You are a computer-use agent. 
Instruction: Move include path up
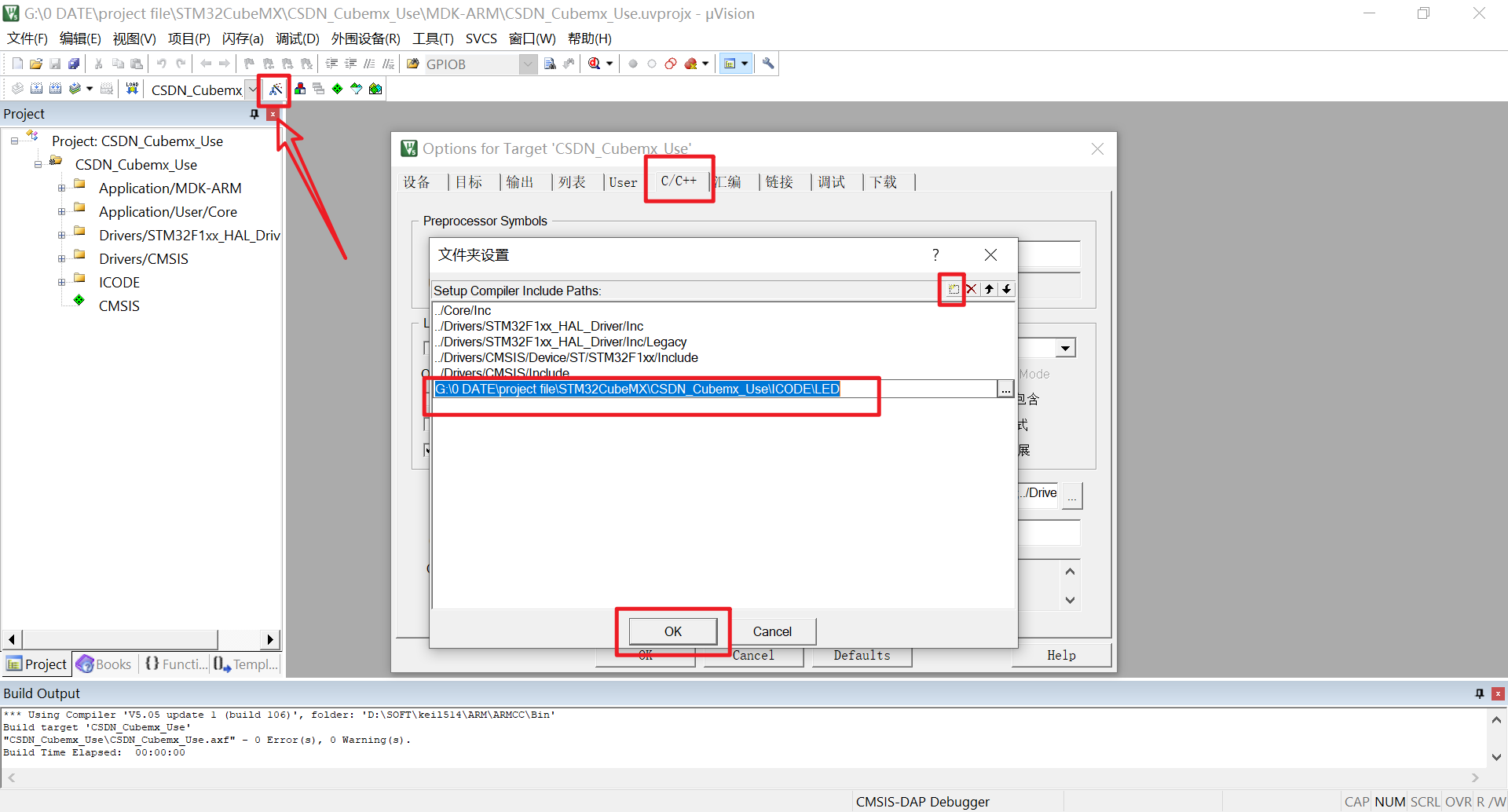pos(989,290)
